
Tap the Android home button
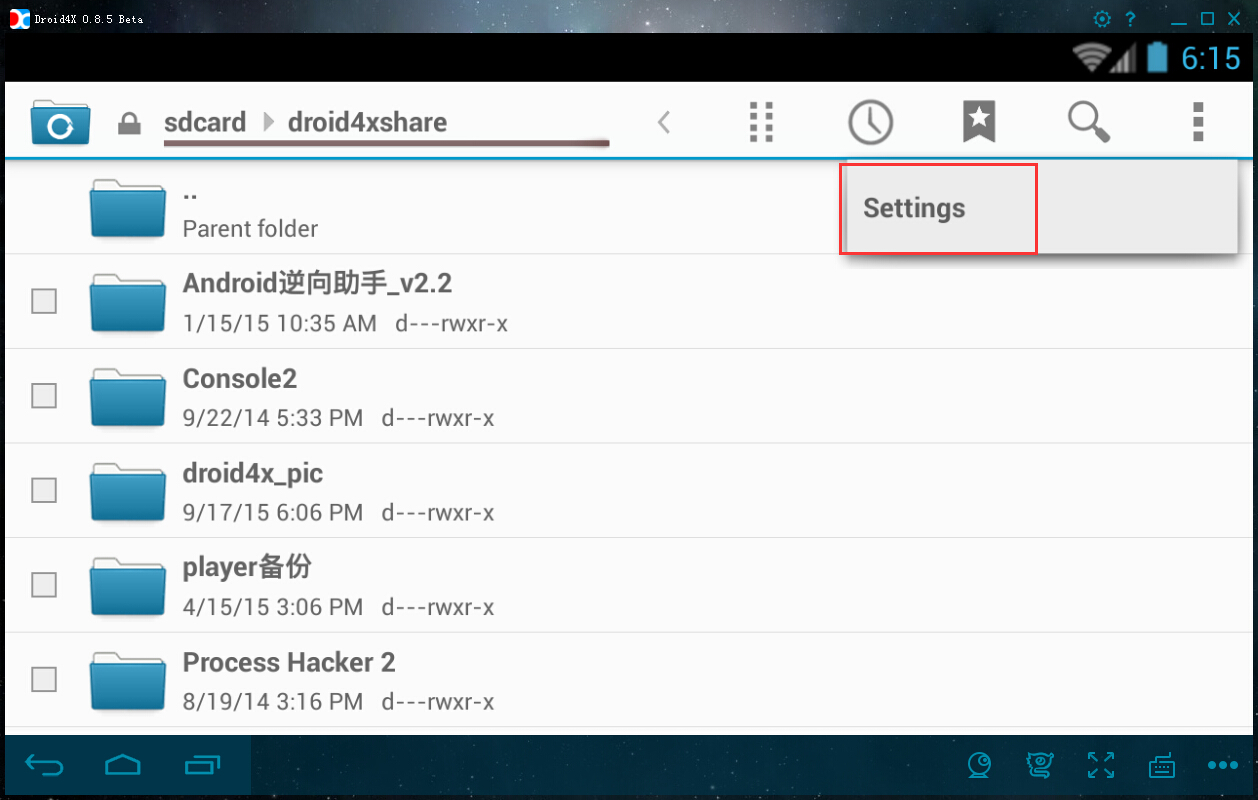tap(123, 766)
